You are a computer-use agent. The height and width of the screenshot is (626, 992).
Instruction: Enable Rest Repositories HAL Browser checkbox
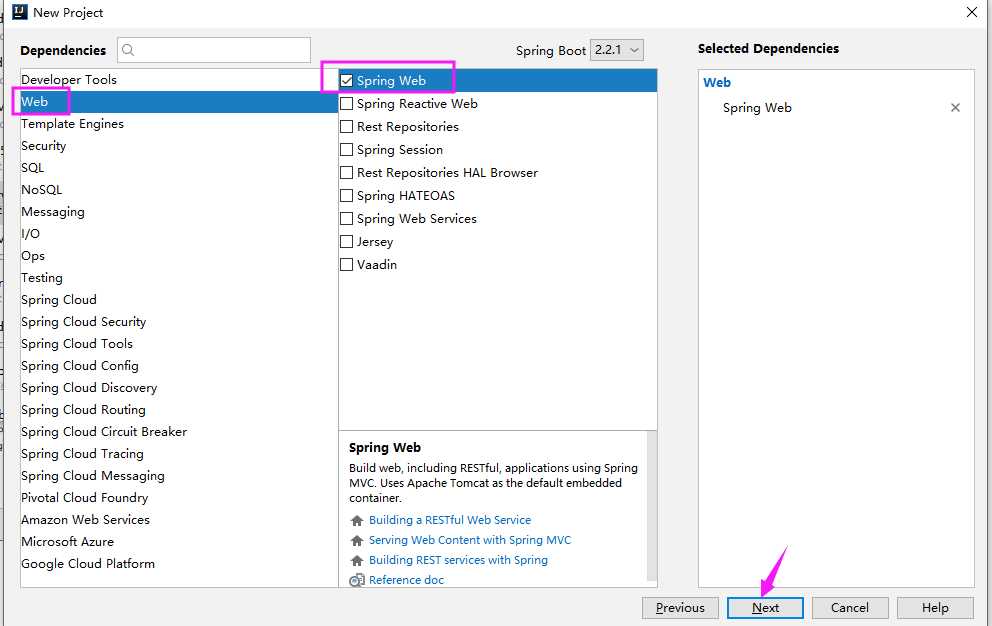tap(347, 172)
